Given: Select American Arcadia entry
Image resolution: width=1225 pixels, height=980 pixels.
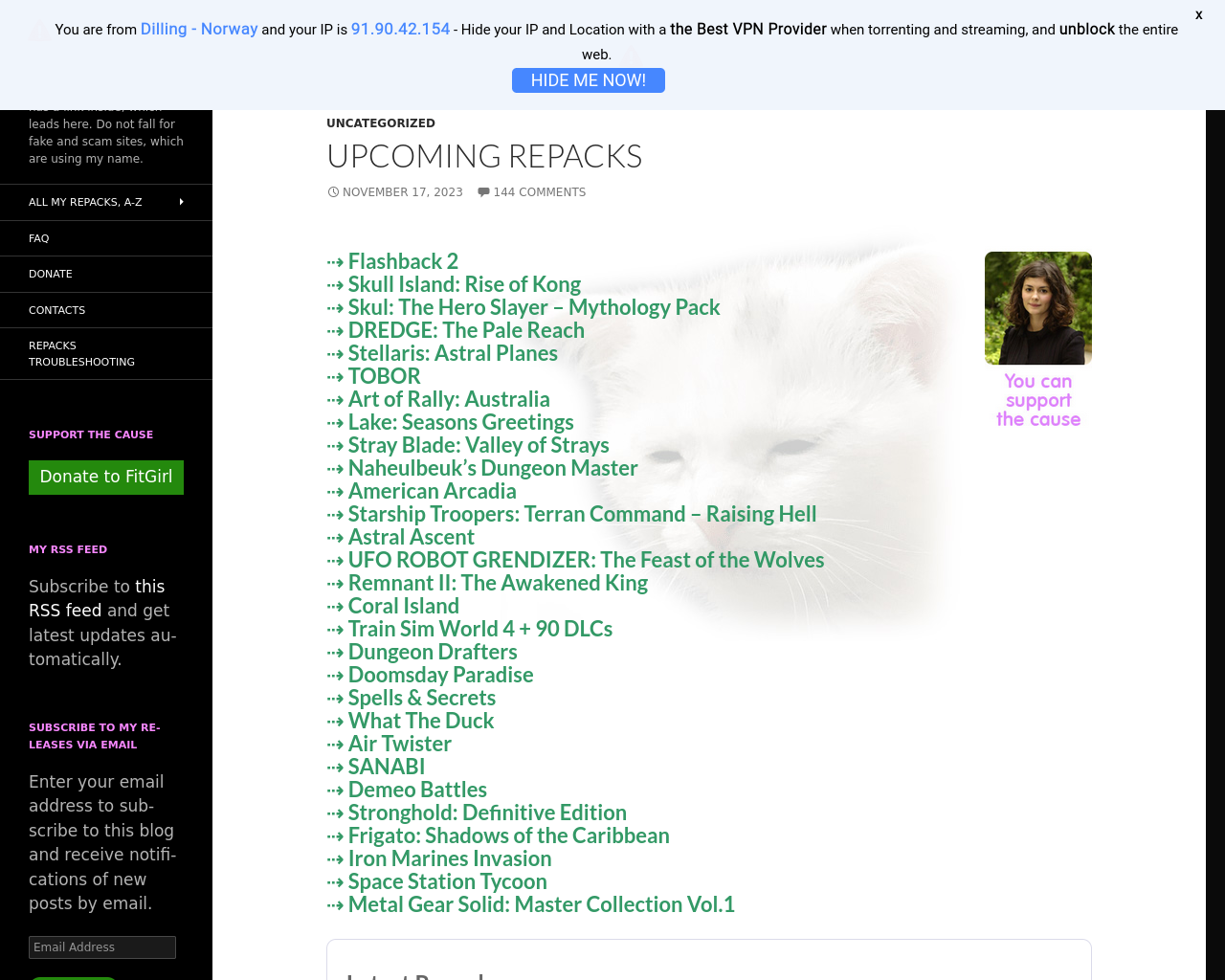Looking at the screenshot, I should tap(433, 491).
